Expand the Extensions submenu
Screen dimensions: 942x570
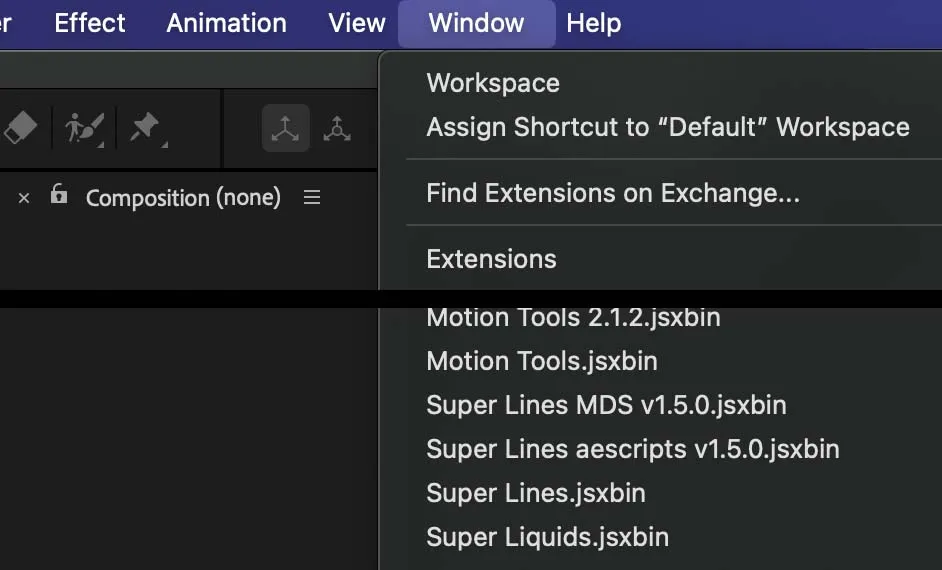[x=491, y=259]
